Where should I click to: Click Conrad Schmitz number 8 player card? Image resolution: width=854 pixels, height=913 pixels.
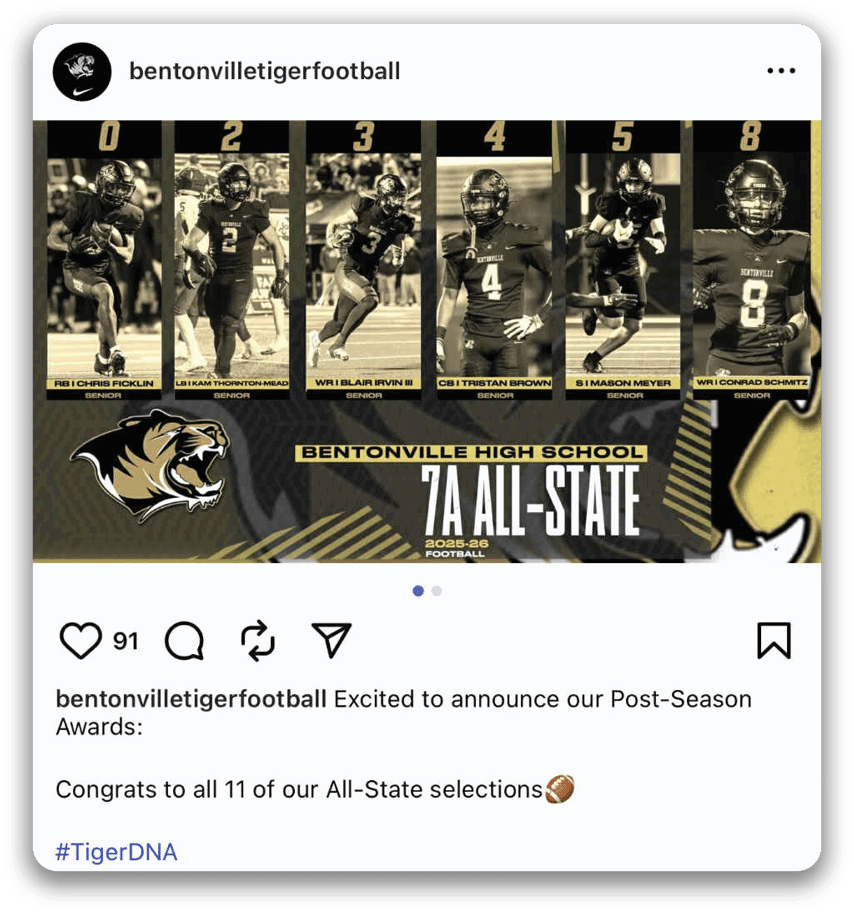751,260
